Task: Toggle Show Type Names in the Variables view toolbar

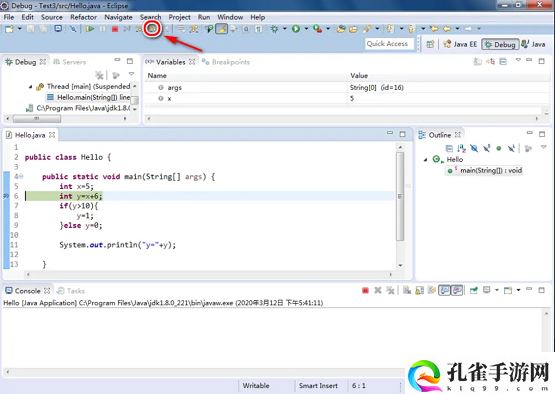Action: tap(477, 62)
